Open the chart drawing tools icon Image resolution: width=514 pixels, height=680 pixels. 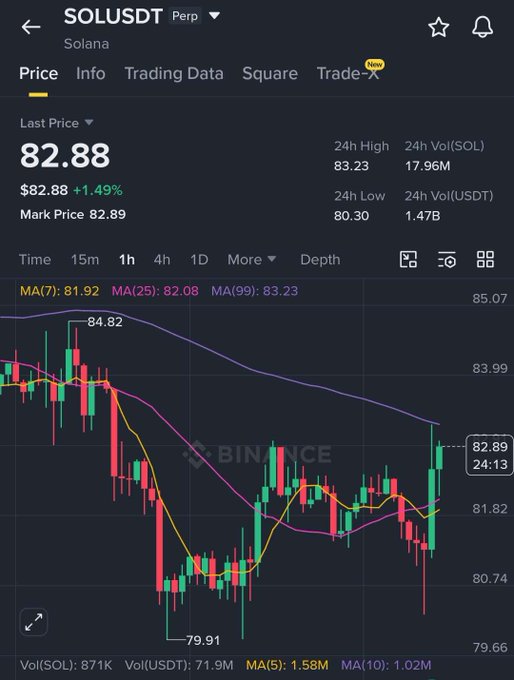pos(408,259)
